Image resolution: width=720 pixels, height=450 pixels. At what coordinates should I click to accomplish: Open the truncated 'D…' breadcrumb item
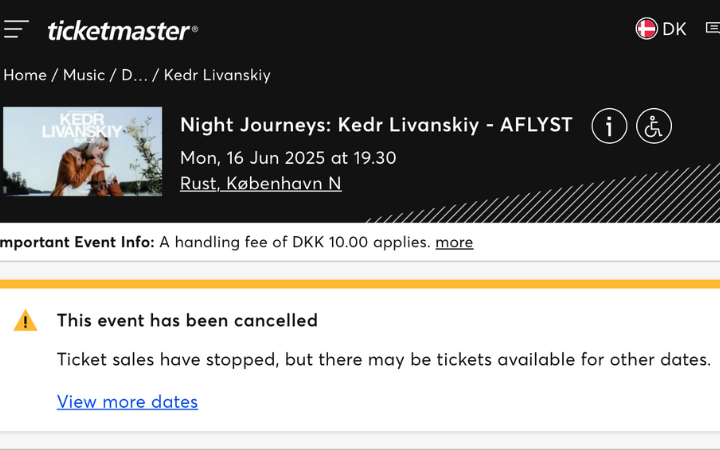[134, 75]
